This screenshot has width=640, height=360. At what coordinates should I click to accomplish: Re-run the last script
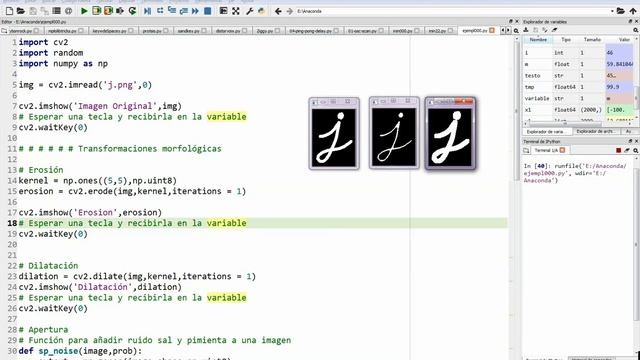(132, 11)
